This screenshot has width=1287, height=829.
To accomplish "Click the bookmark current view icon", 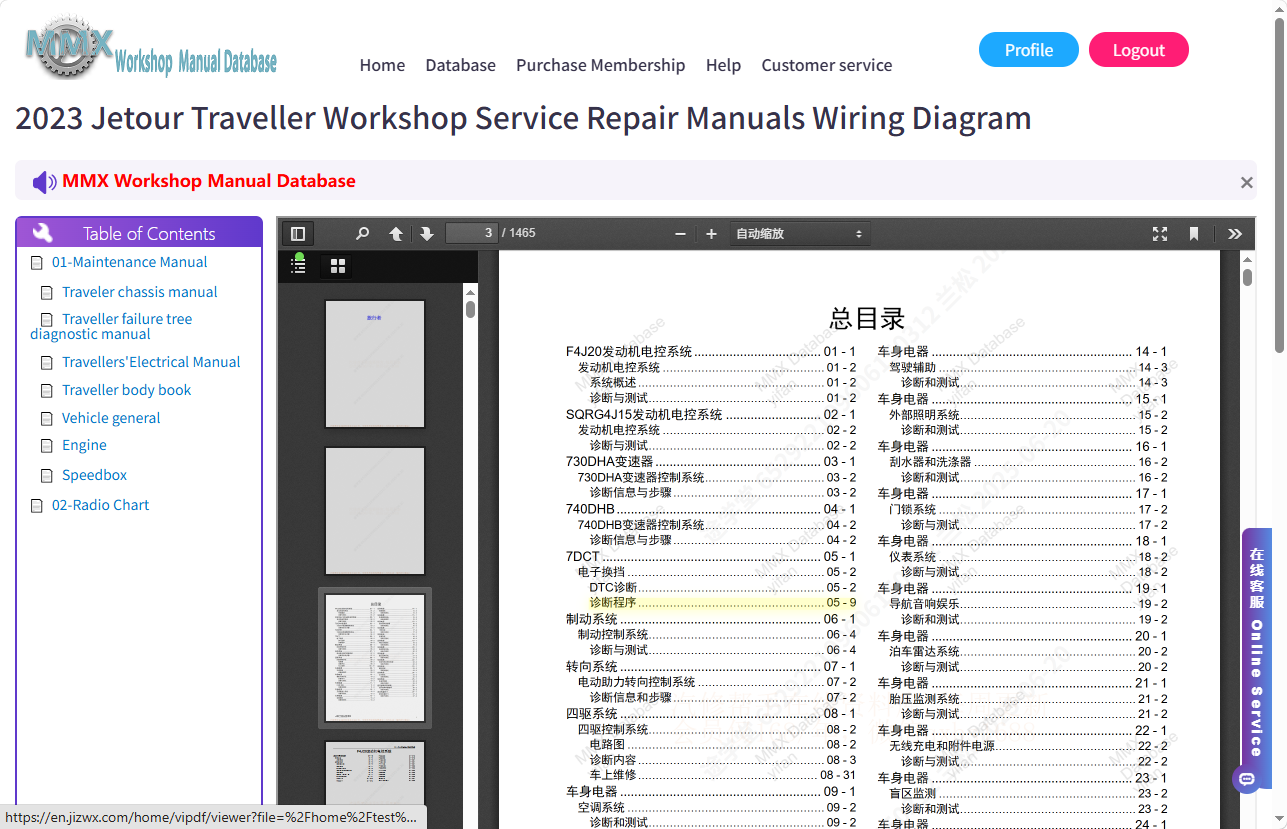I will coord(1194,234).
